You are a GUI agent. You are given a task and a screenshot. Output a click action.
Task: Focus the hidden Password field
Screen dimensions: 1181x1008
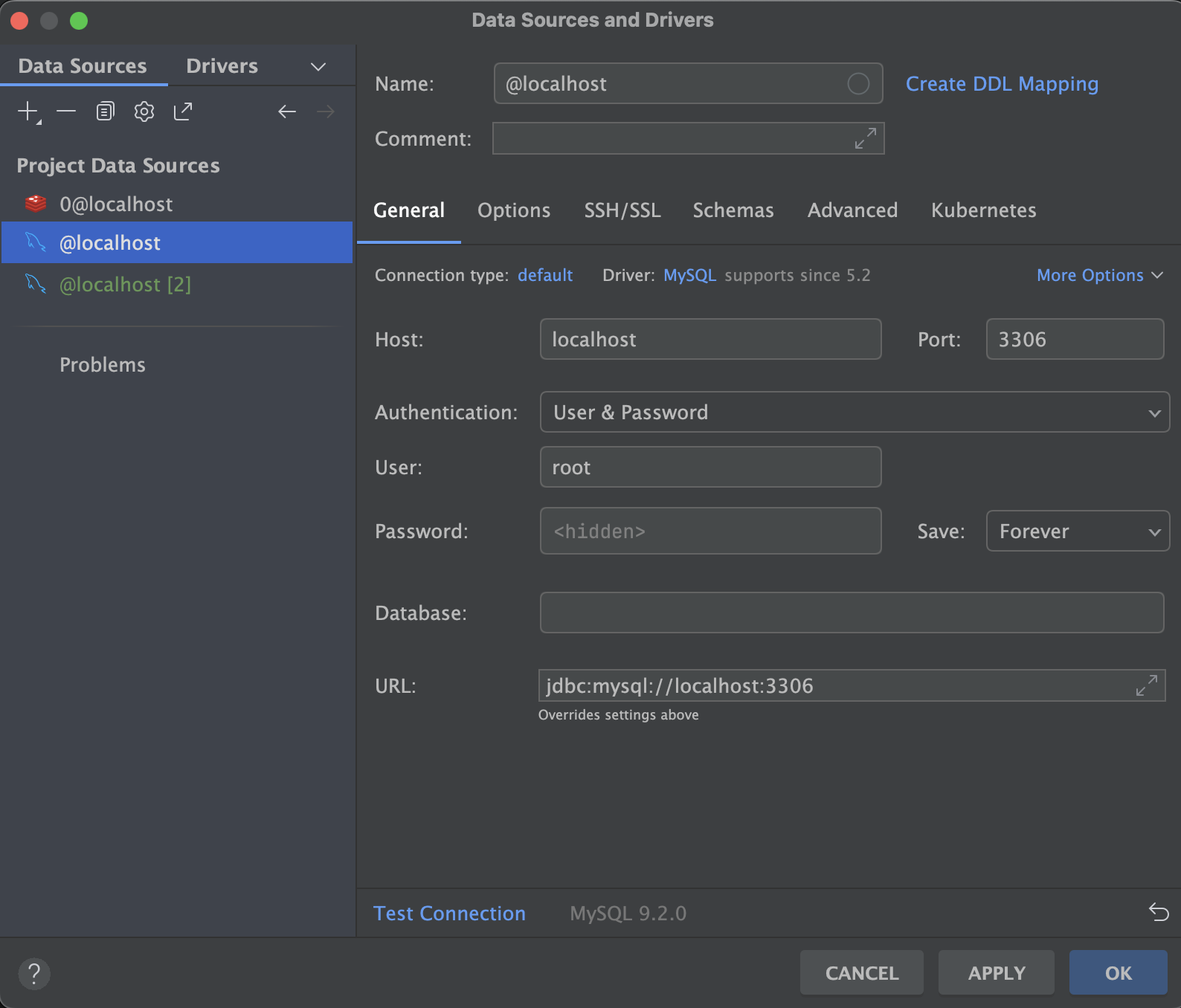point(710,531)
